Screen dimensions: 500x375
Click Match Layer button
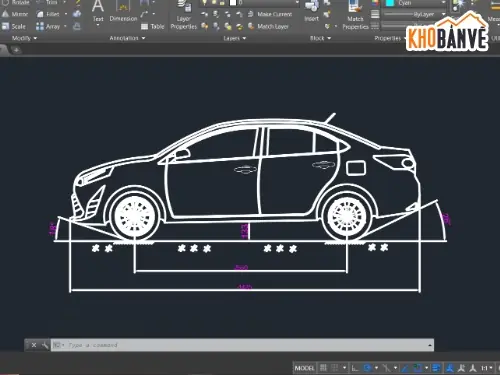(x=268, y=26)
